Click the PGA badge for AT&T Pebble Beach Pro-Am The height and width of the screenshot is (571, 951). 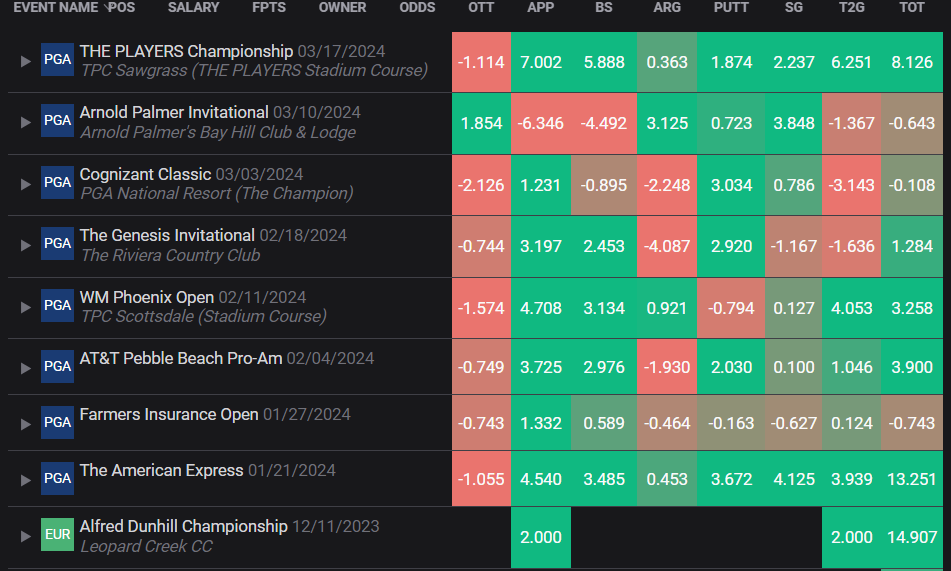pos(58,367)
